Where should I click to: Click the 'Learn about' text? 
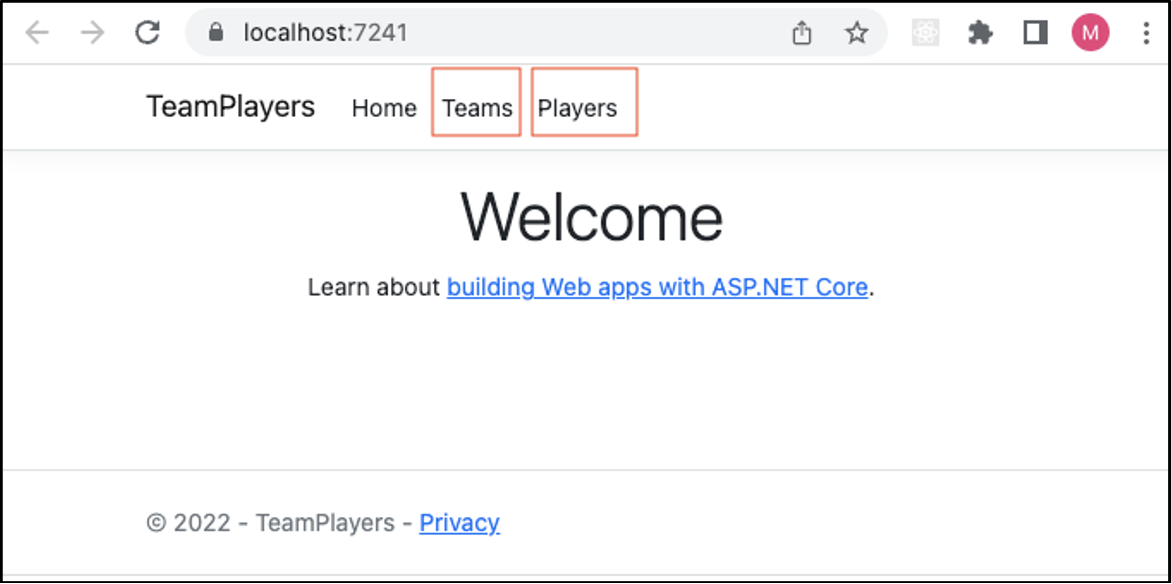click(x=374, y=287)
